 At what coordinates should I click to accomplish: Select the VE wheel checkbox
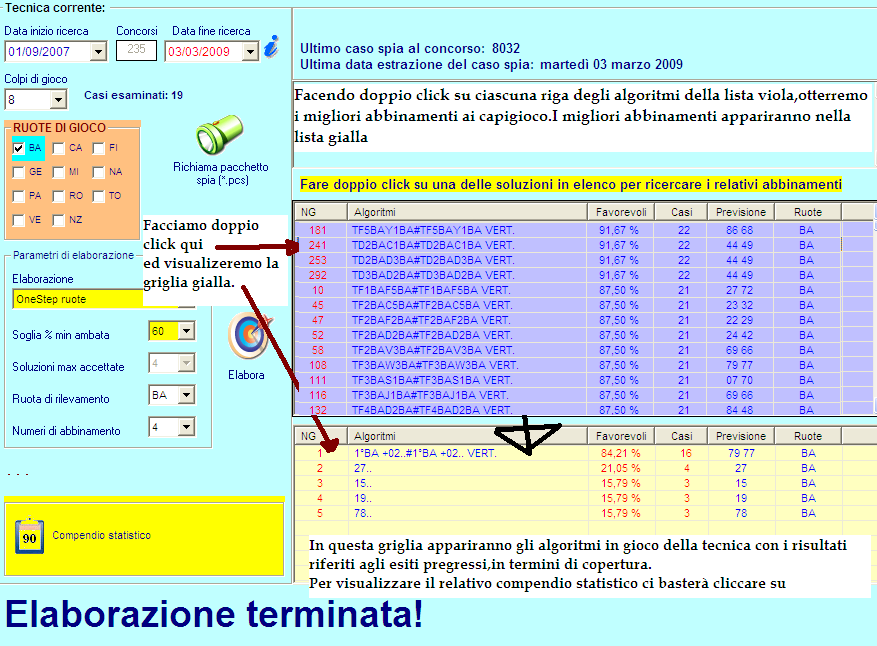18,220
